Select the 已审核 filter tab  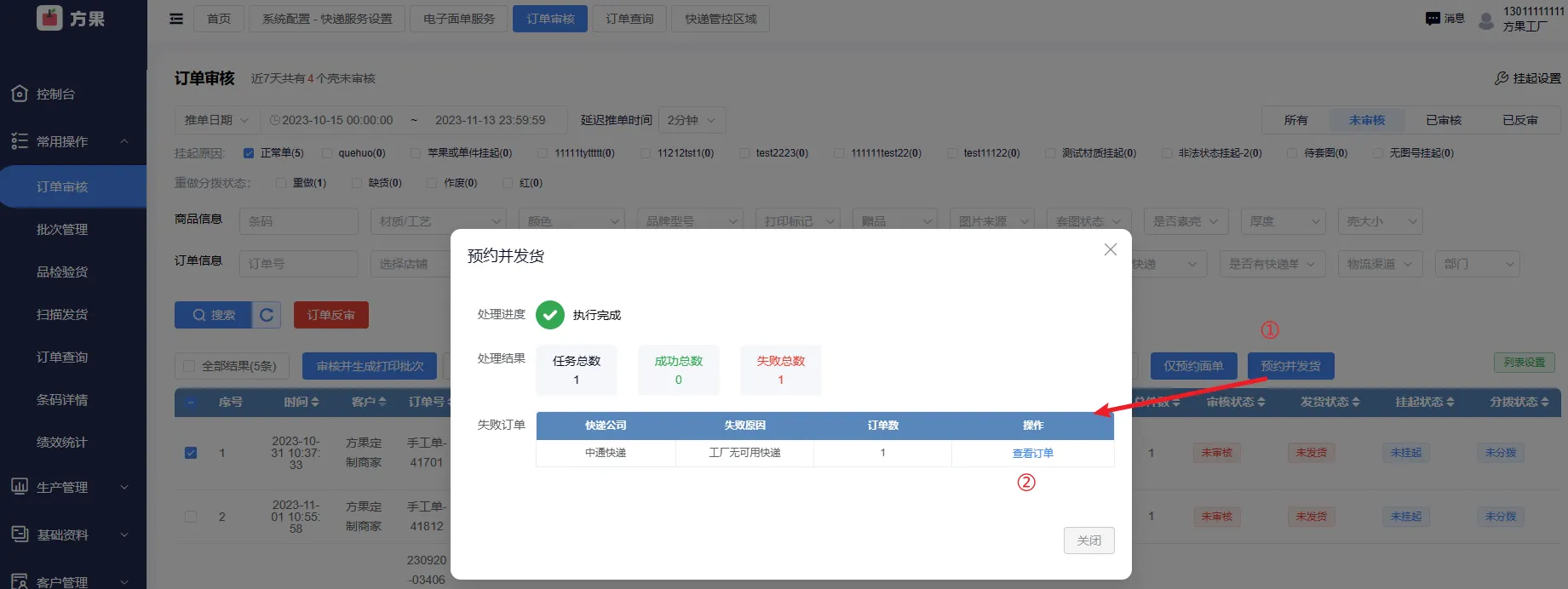1444,120
